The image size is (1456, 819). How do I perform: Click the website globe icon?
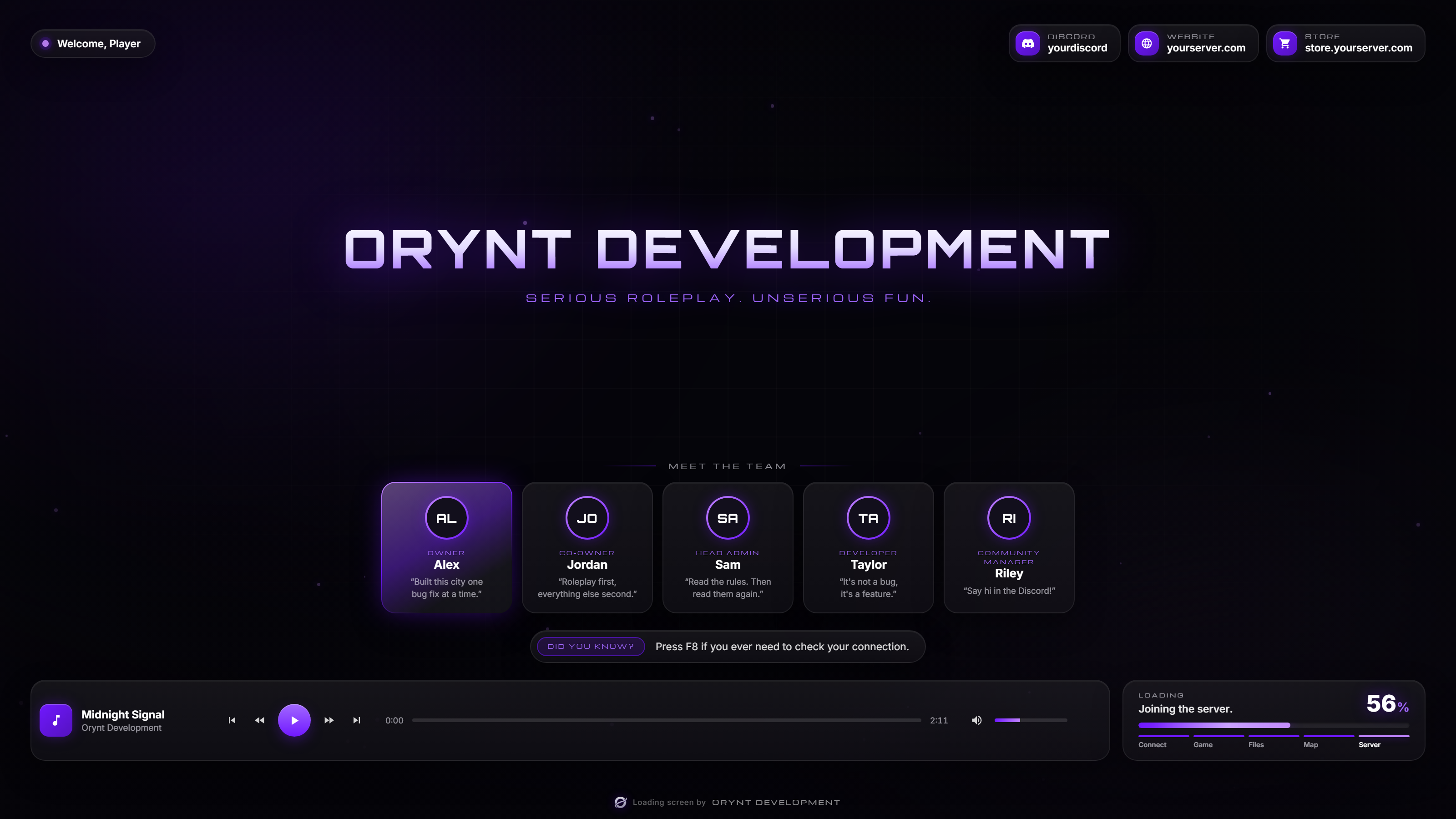pos(1147,43)
